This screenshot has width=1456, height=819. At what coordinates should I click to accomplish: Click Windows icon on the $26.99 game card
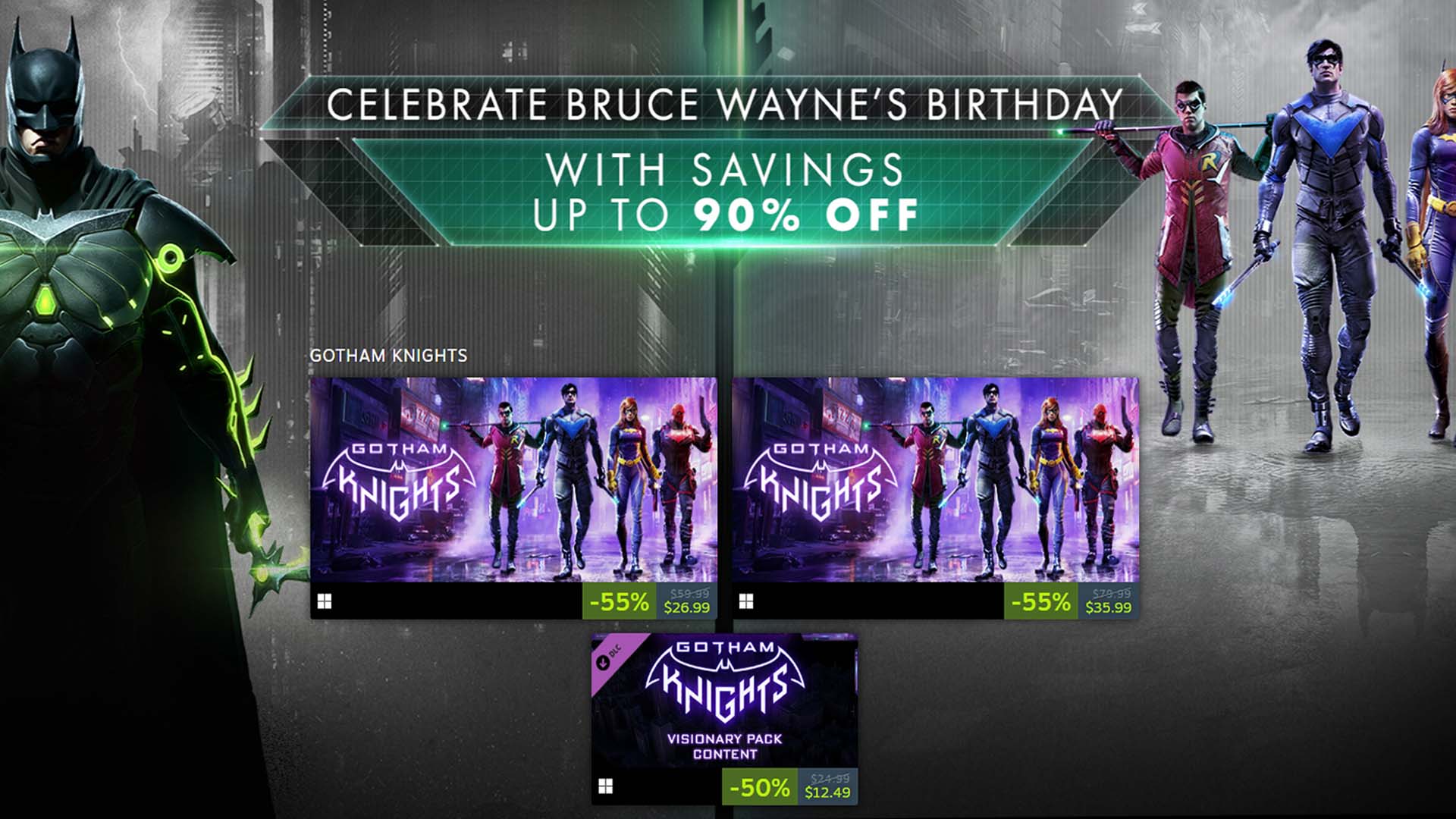click(x=325, y=601)
